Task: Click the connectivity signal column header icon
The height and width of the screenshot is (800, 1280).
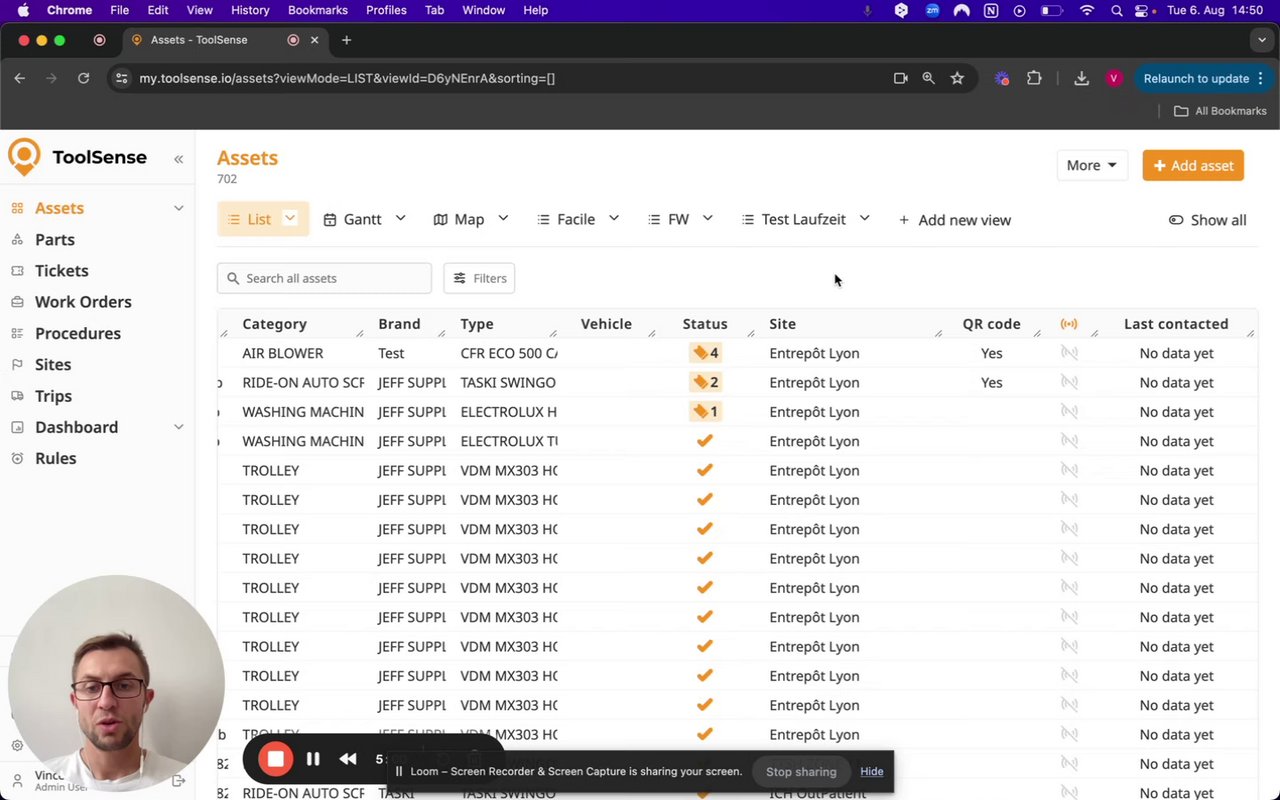Action: click(x=1069, y=324)
